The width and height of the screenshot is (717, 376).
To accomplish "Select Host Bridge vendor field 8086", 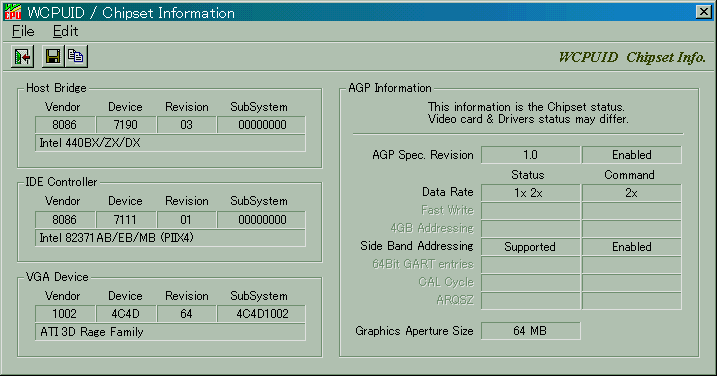I will click(x=65, y=125).
